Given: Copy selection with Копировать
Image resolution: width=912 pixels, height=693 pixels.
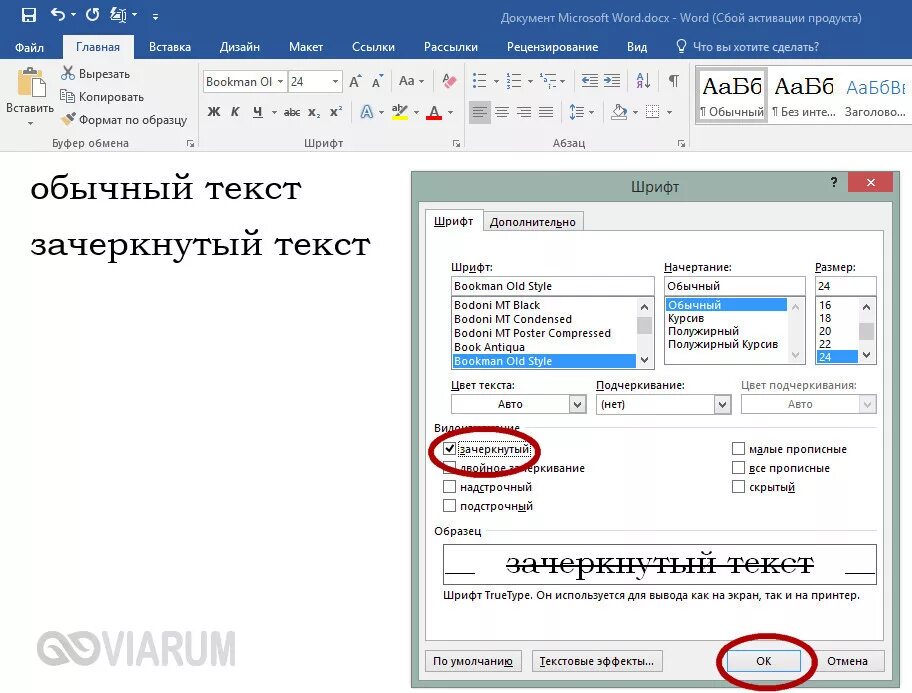Looking at the screenshot, I should 102,97.
